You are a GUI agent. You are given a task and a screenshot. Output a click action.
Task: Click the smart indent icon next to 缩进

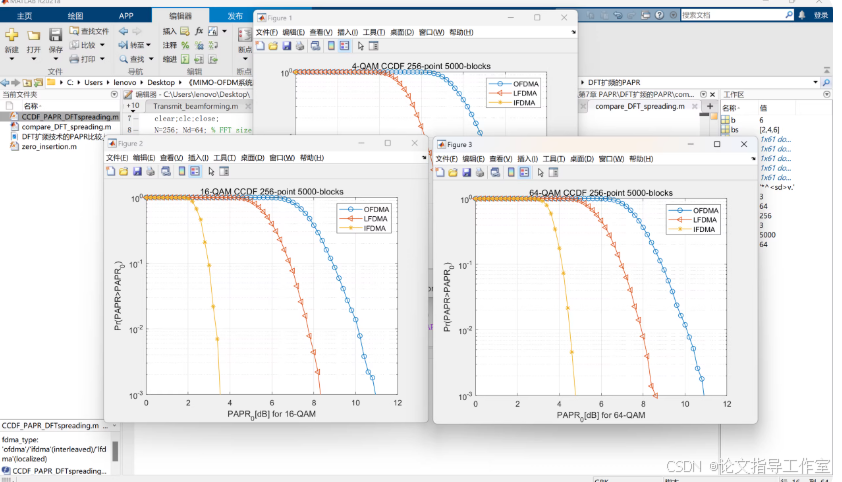[x=185, y=59]
